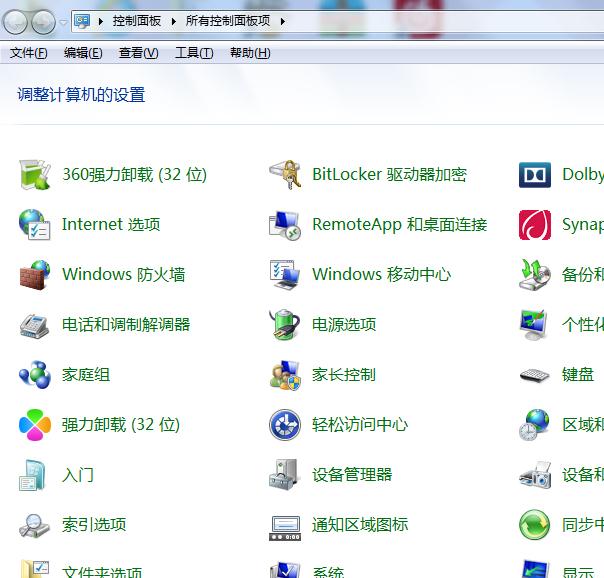Viewport: 604px width, 578px height.
Task: Open the 文件(F) menu
Action: tap(29, 53)
